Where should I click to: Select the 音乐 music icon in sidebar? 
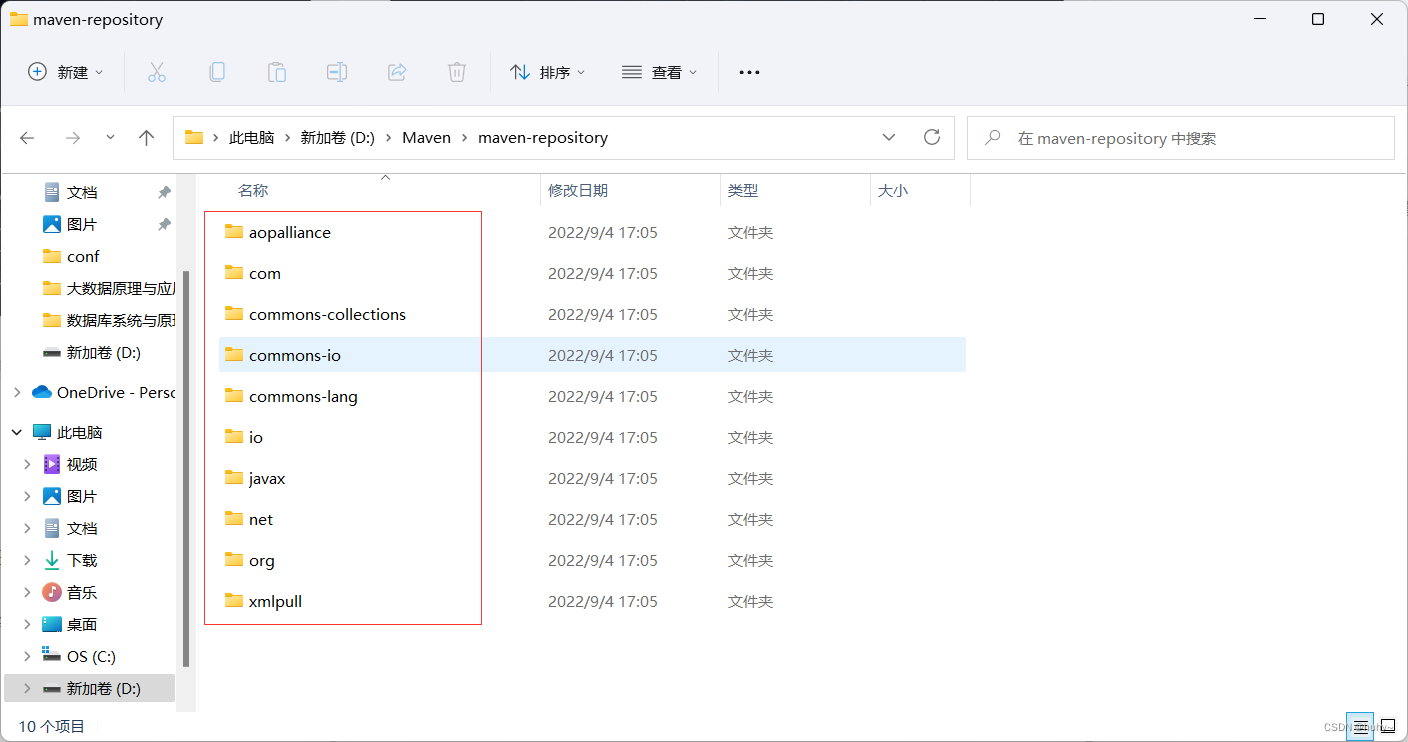click(52, 592)
